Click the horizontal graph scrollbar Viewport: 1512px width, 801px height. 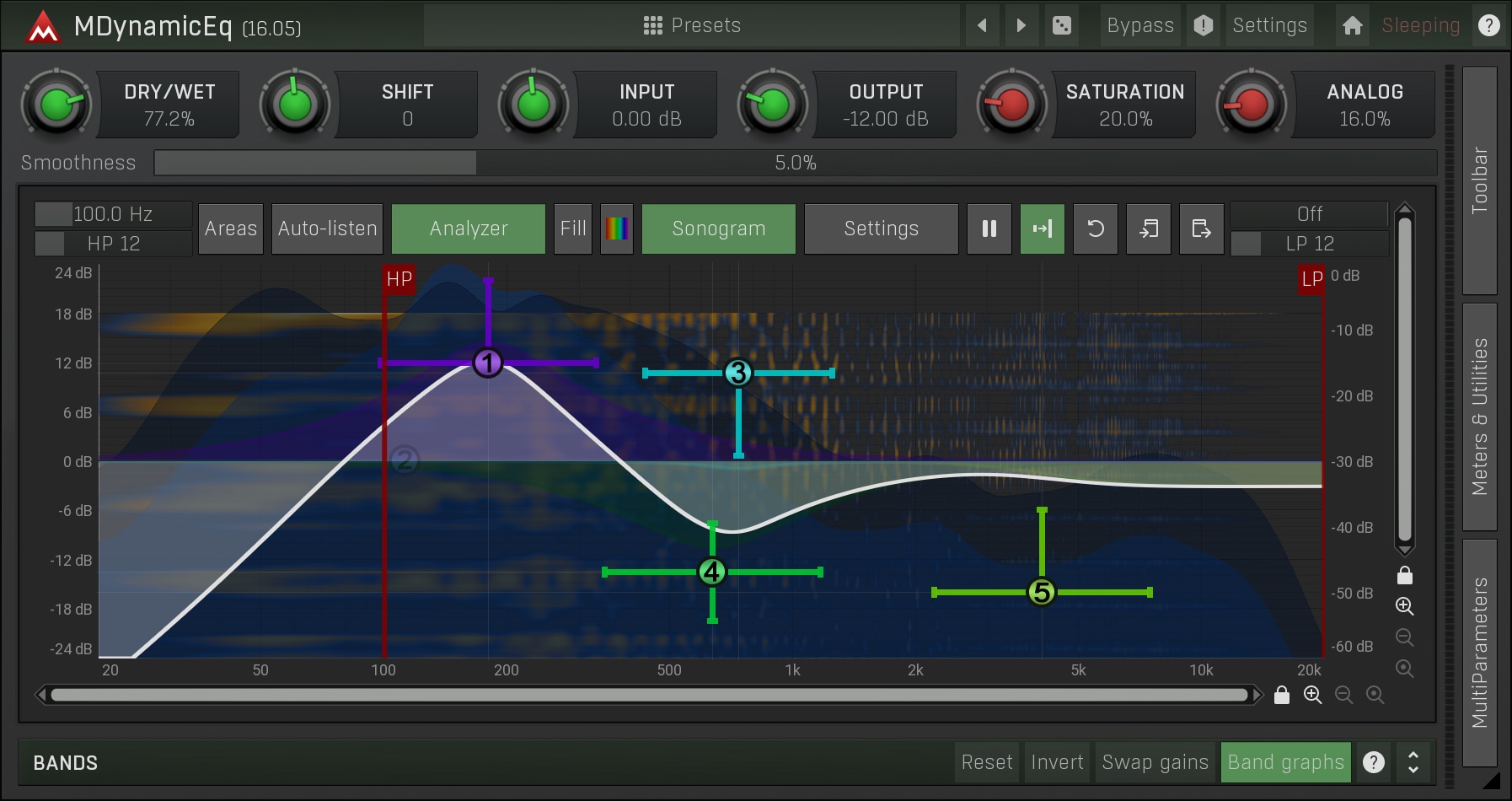coord(649,695)
